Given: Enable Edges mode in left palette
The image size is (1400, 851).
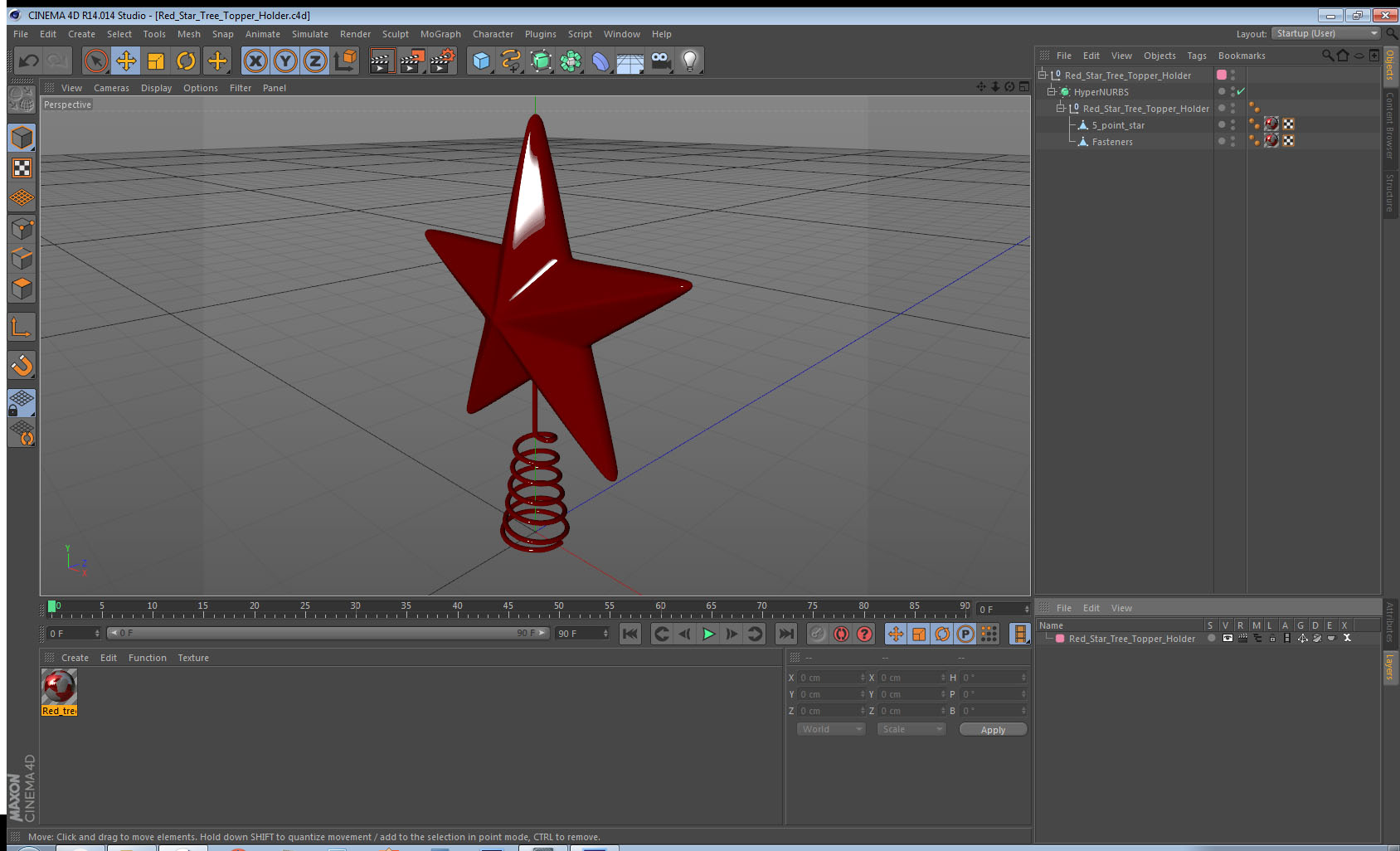Looking at the screenshot, I should pos(22,258).
